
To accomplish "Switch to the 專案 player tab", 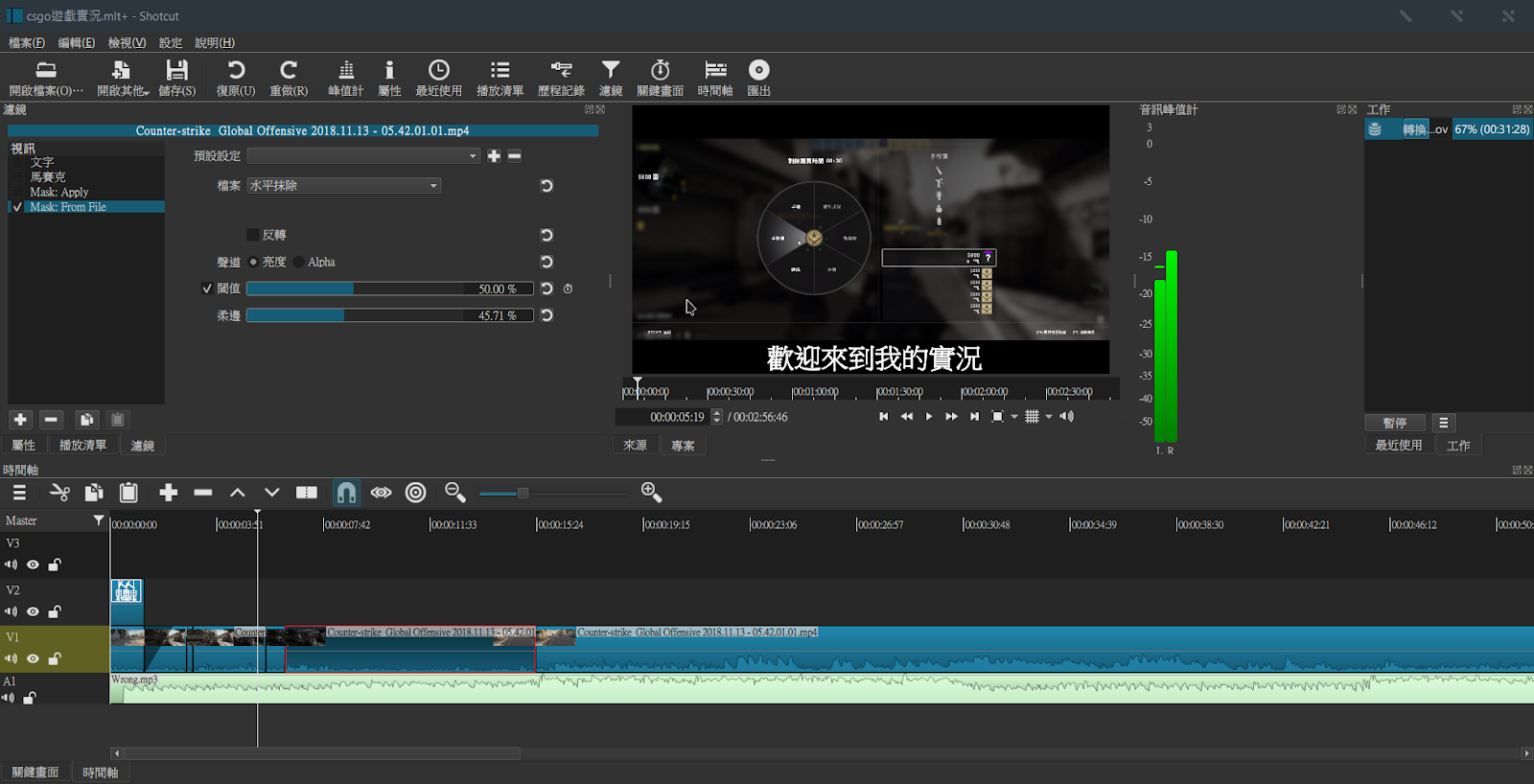I will (x=683, y=446).
